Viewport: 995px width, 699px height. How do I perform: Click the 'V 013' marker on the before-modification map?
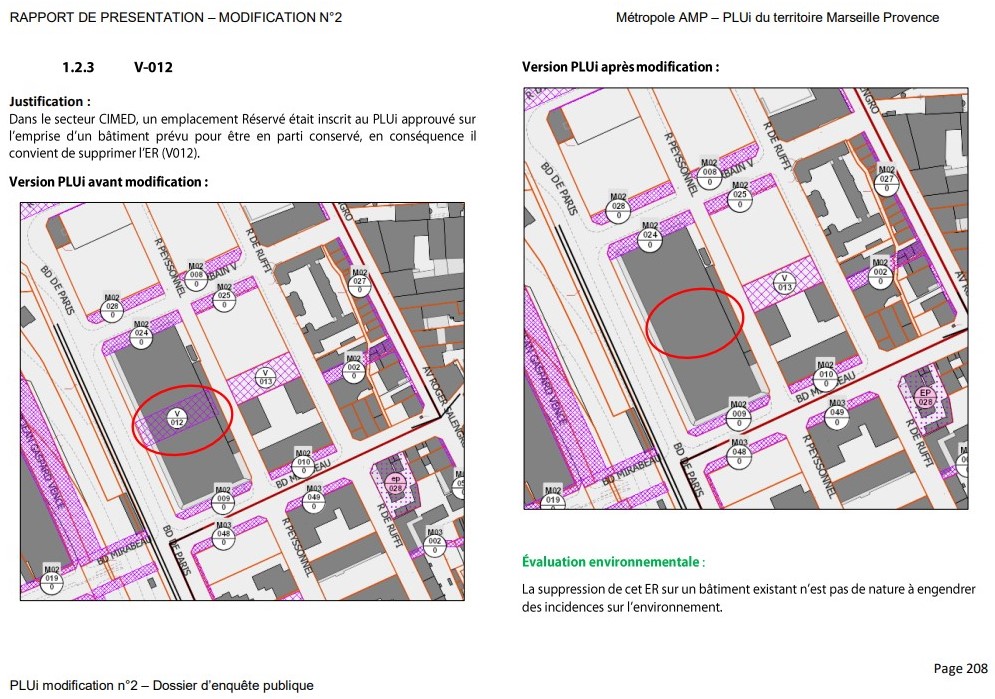(x=265, y=377)
